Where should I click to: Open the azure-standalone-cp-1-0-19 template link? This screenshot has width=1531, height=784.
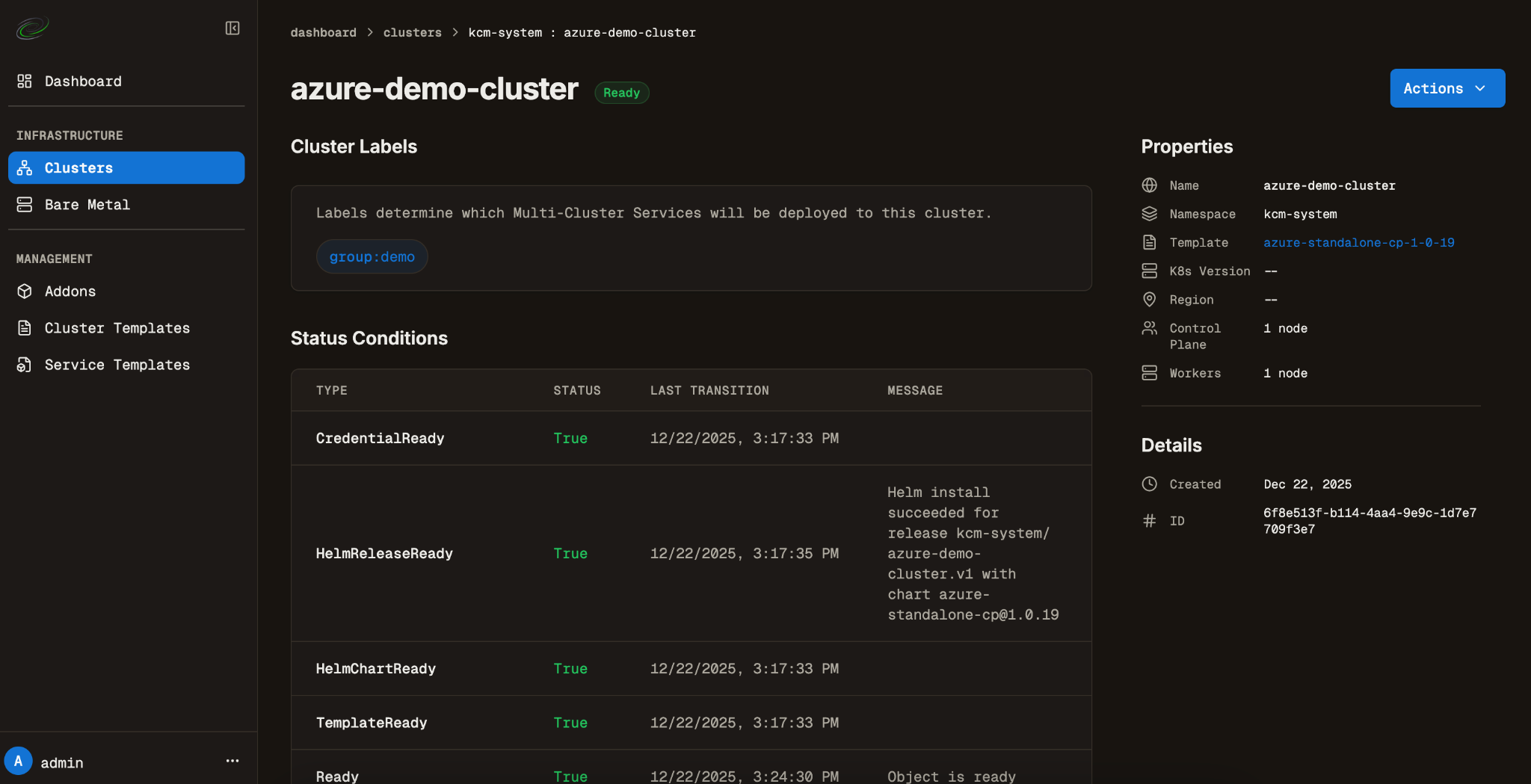click(x=1358, y=243)
